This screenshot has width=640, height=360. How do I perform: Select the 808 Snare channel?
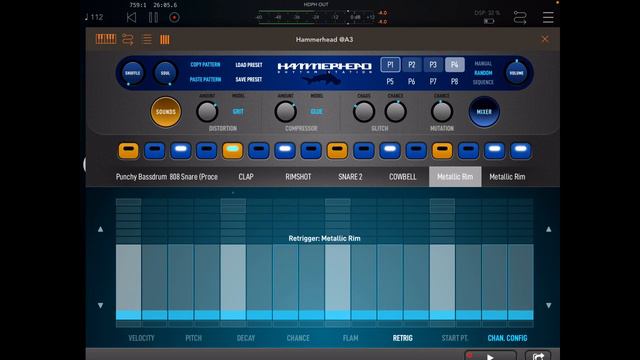(193, 177)
